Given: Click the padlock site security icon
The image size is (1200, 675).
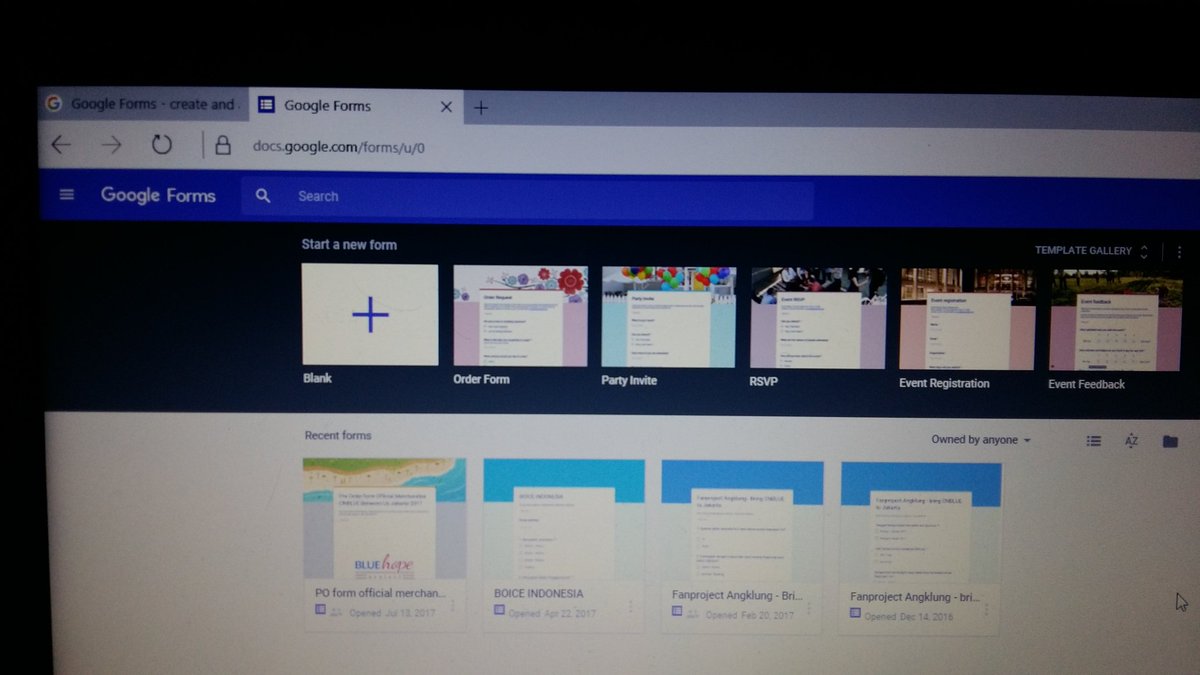Looking at the screenshot, I should [x=223, y=146].
